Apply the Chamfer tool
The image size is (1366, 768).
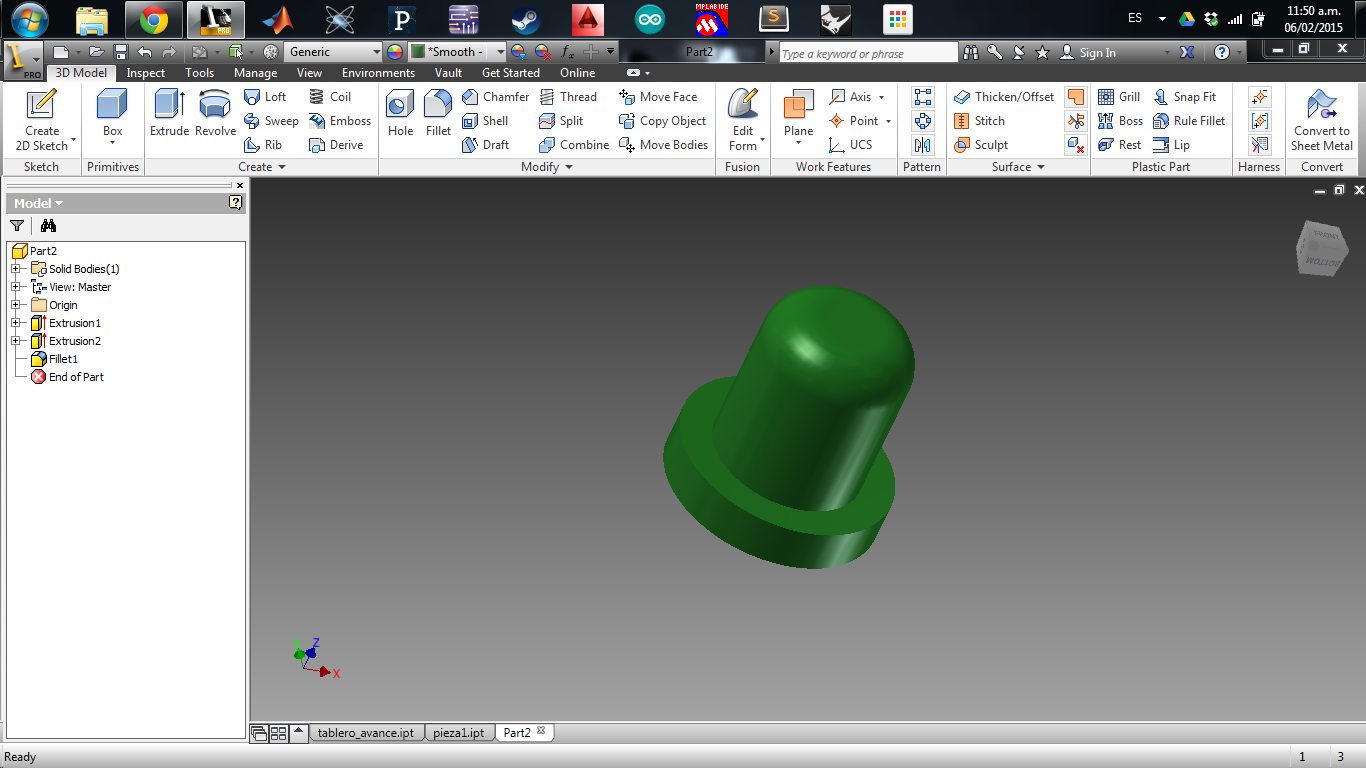496,97
